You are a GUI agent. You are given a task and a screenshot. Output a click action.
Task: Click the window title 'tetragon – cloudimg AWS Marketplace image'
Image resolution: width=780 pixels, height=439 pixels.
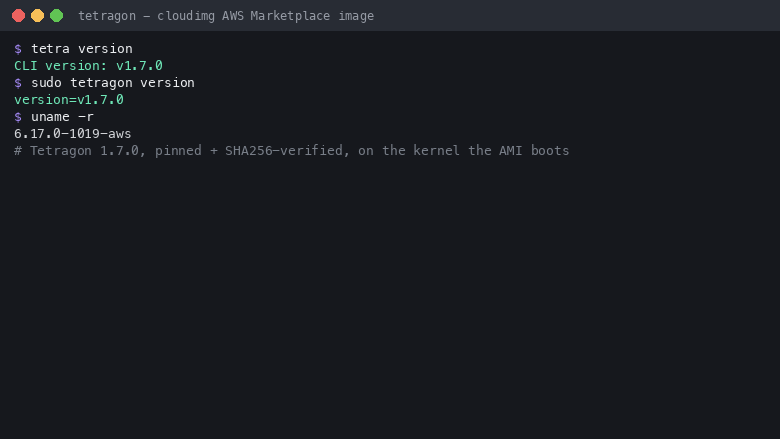tap(226, 16)
